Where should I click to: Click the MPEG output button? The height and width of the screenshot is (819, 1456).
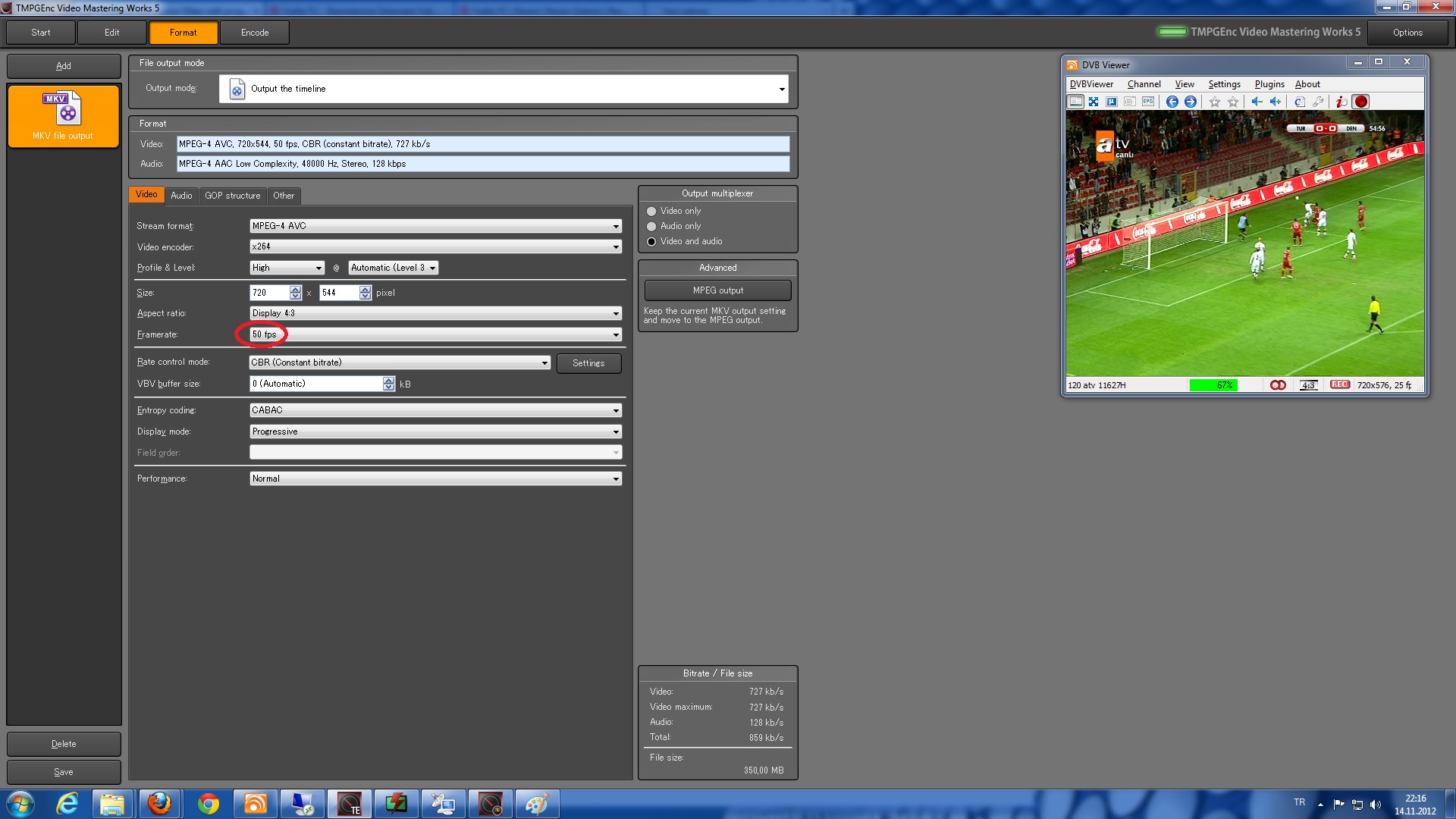point(717,290)
